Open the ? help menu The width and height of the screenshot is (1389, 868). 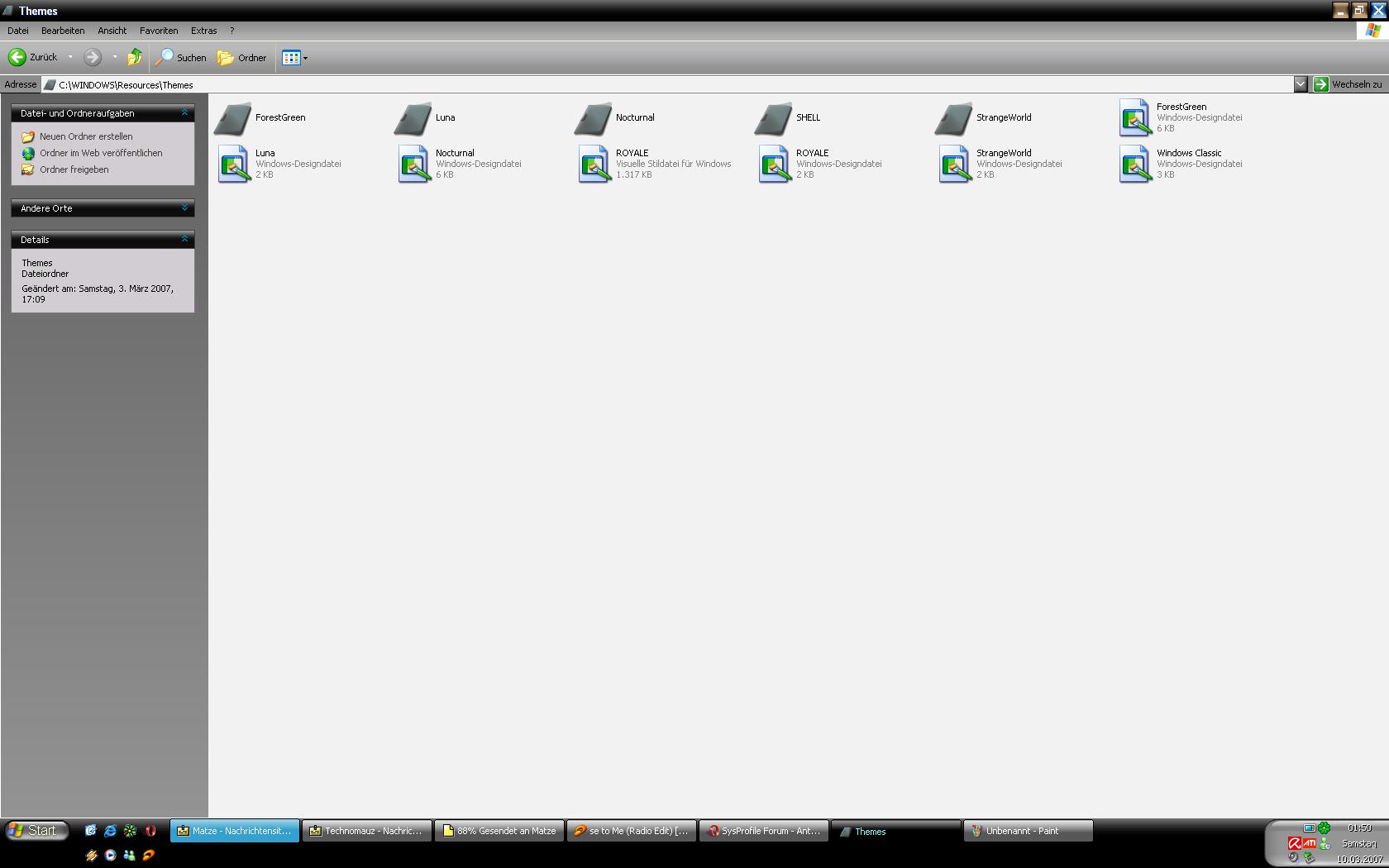[x=231, y=31]
